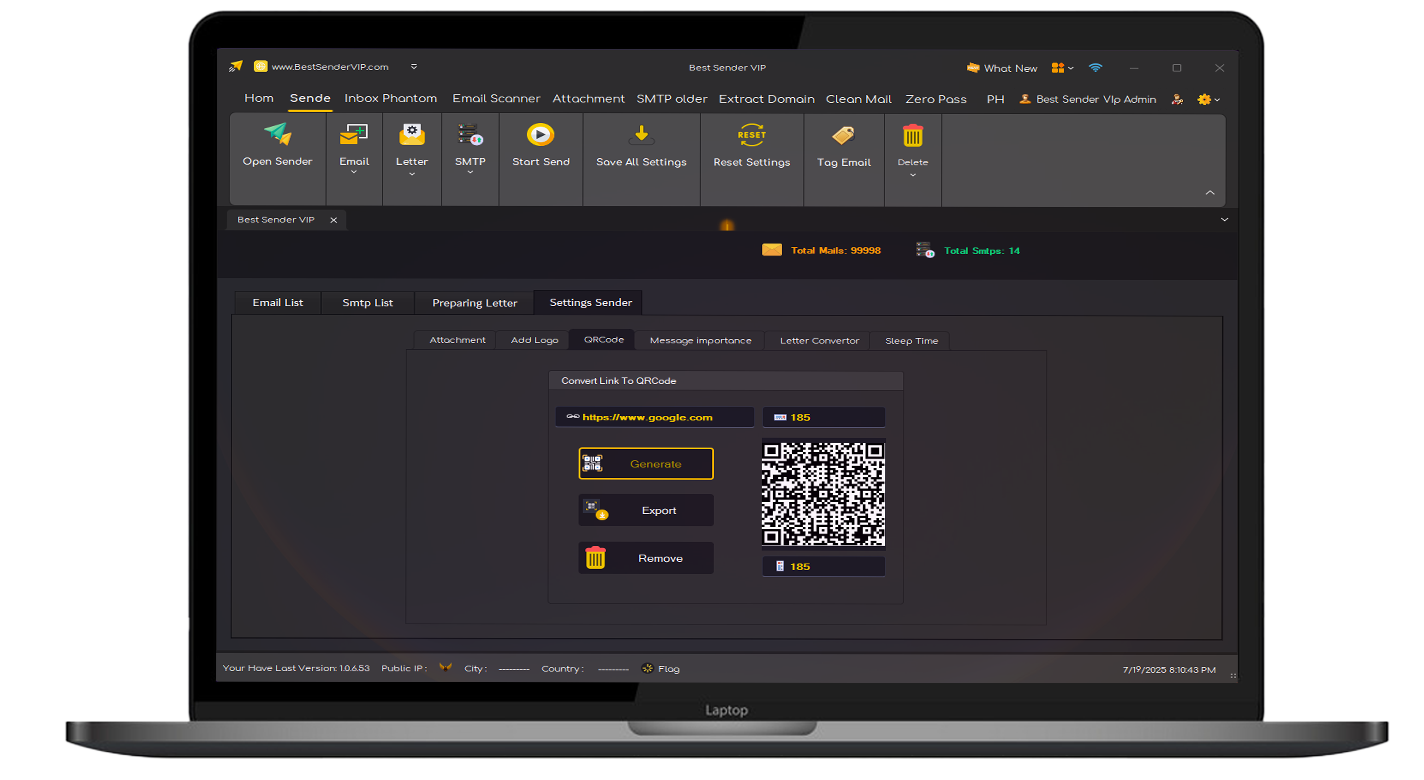Close the Best Sender VIP document tab

click(x=334, y=219)
